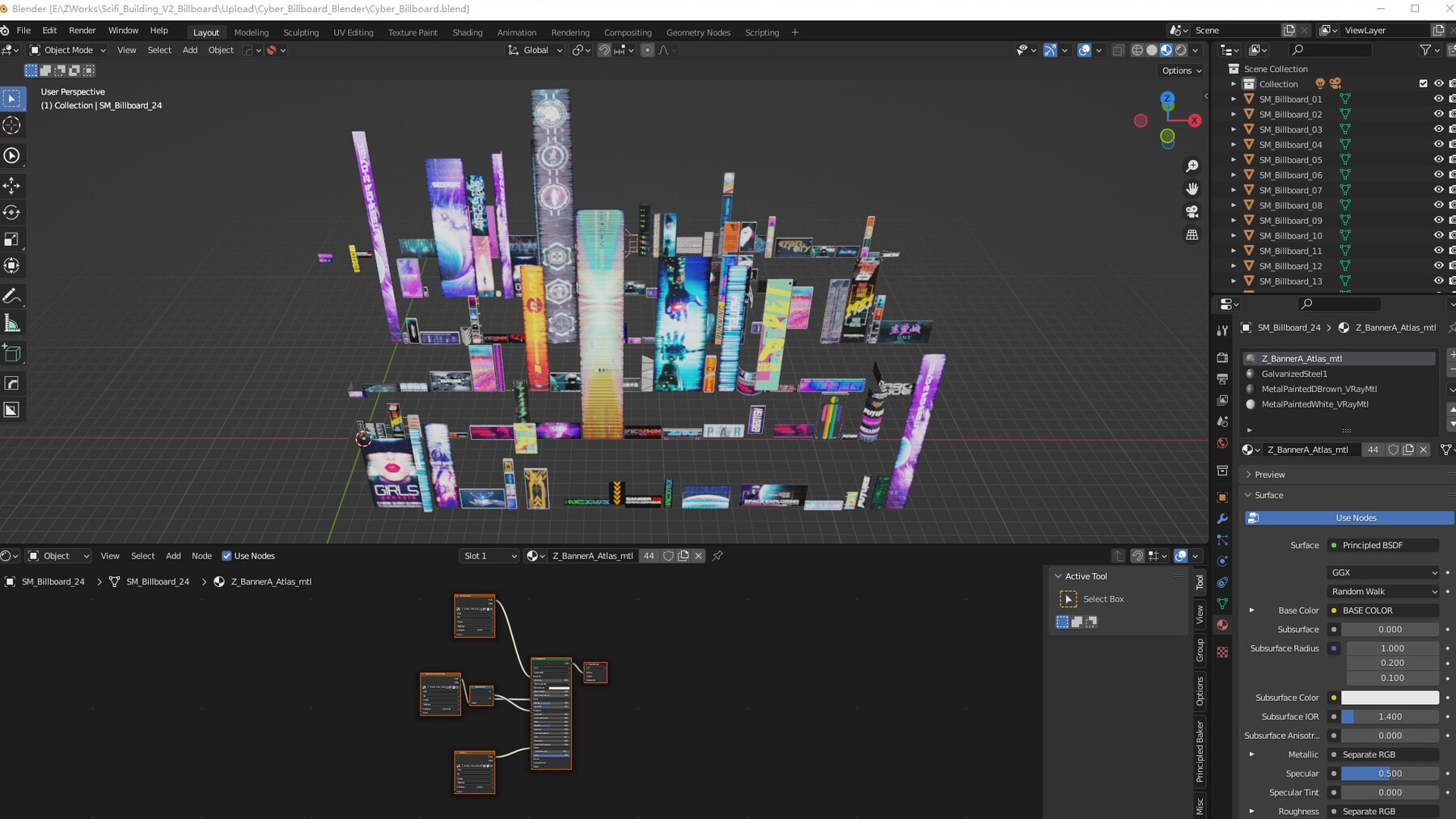Open the Random Walk subsurface dropdown
Screen dimensions: 1456x819
click(1383, 591)
